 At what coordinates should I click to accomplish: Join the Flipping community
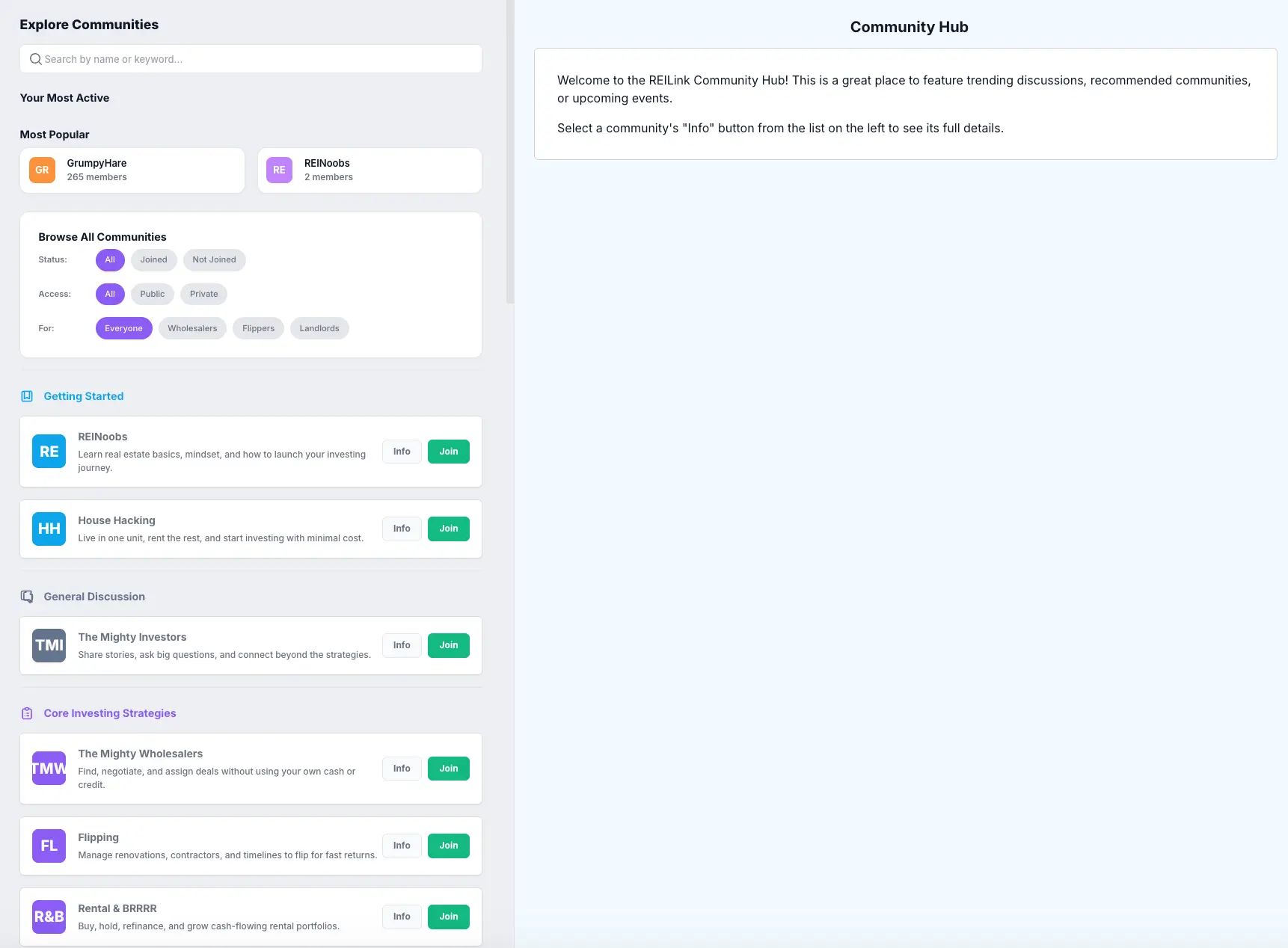(x=448, y=846)
